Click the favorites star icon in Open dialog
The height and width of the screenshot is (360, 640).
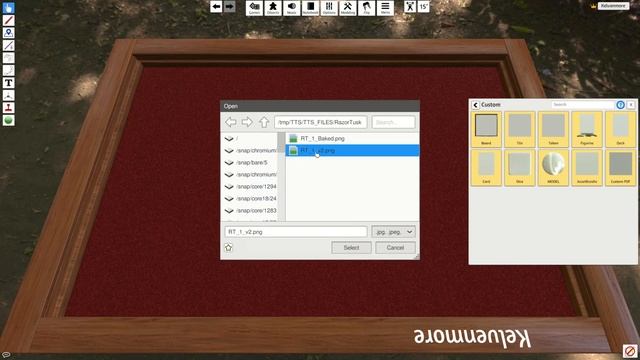[229, 248]
